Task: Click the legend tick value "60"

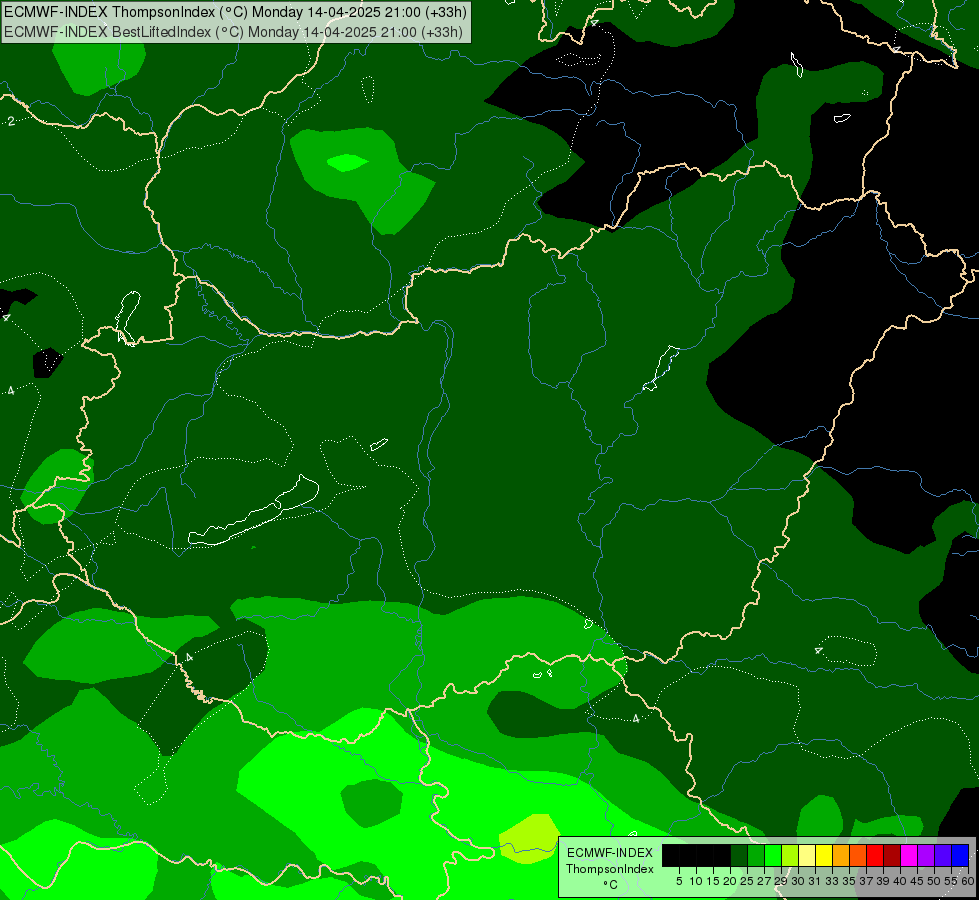Action: pos(967,881)
